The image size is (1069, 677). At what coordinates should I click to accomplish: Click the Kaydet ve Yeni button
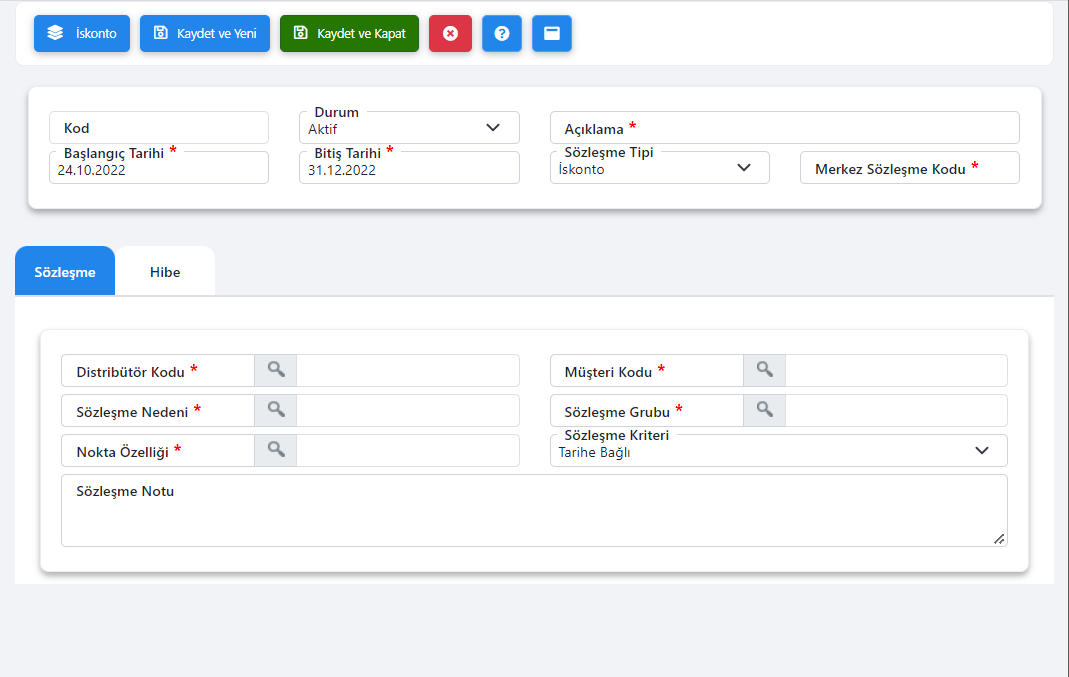pos(205,33)
